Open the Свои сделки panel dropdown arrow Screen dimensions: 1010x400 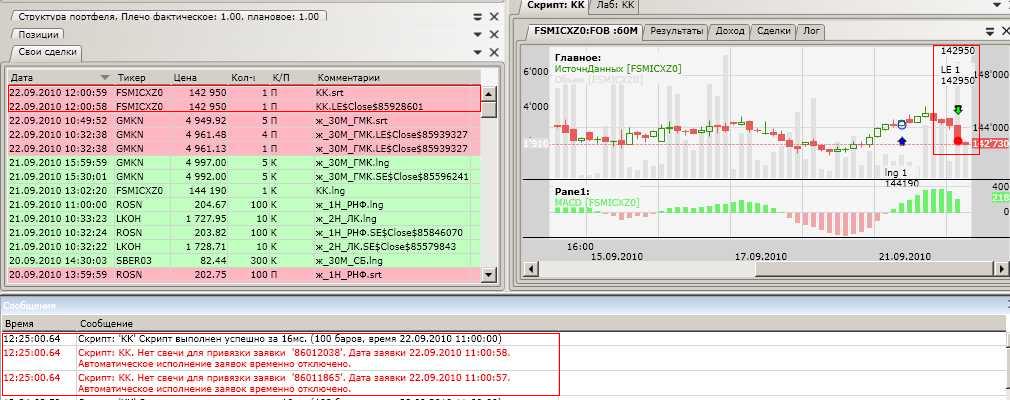[477, 52]
